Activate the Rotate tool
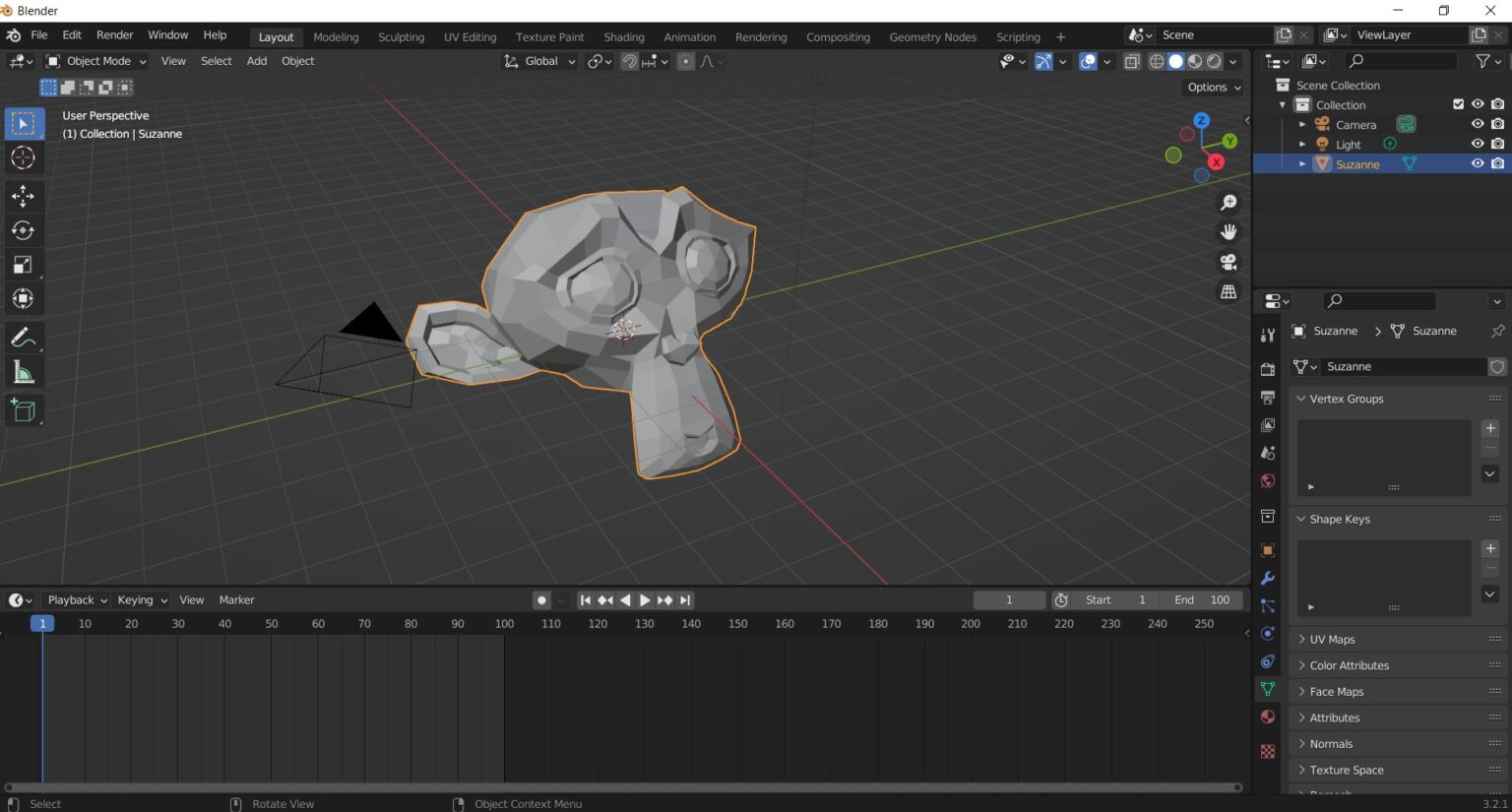 tap(23, 230)
